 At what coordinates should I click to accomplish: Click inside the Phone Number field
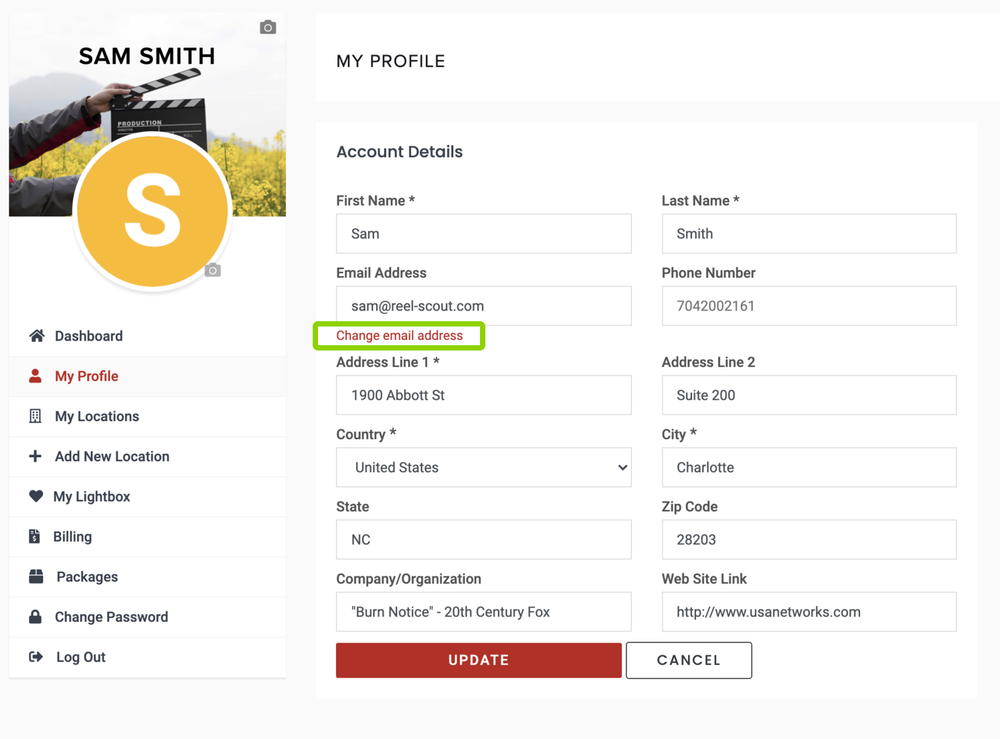tap(808, 306)
